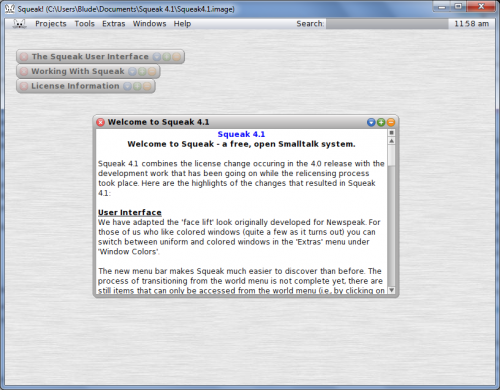Click orange collapse icon of License Information
Viewport: 500px width, 390px height.
click(x=147, y=86)
